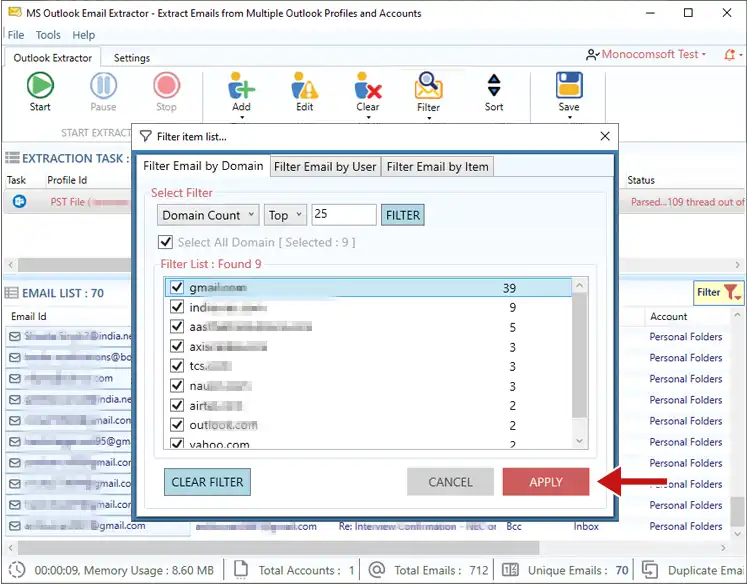Uncheck the axis domain checkbox
The height and width of the screenshot is (585, 749).
point(177,346)
